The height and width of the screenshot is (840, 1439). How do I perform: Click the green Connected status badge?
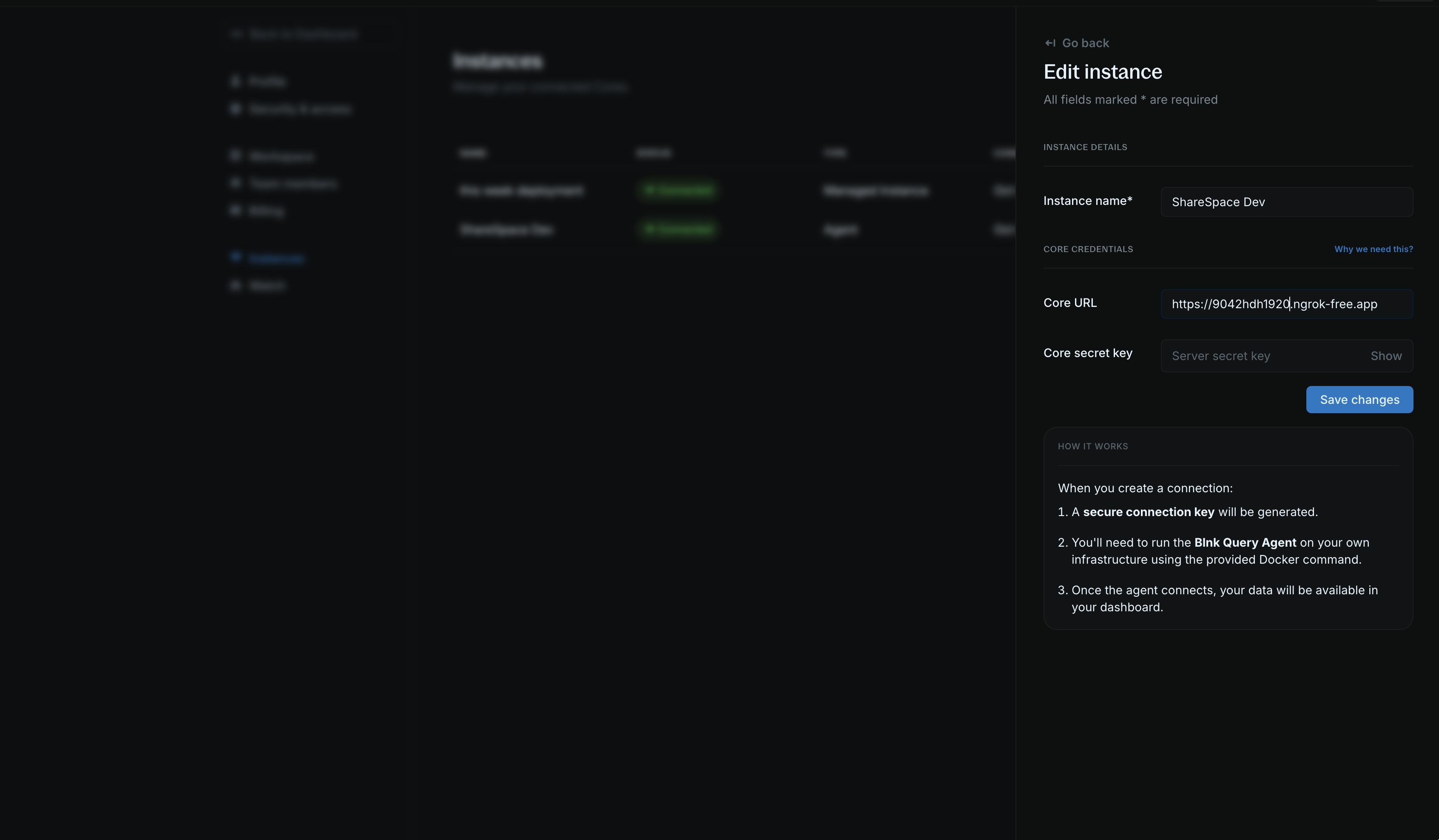(677, 230)
